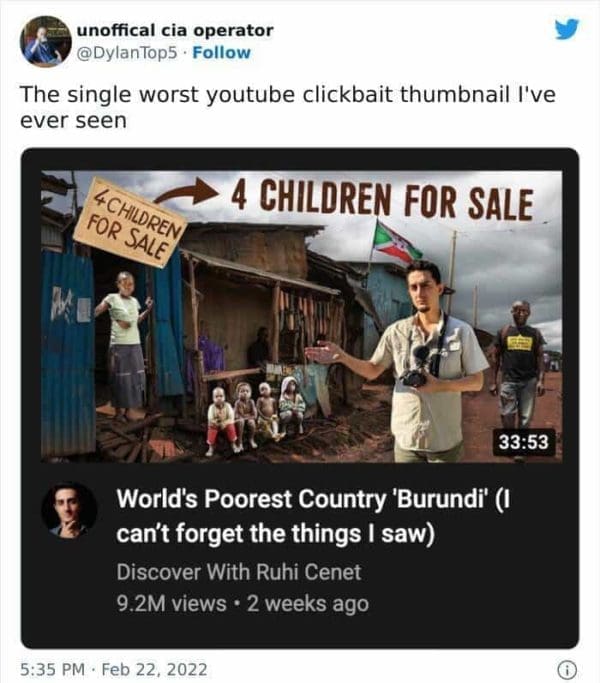Click the 2 weeks ago upload text
This screenshot has height=683, width=600.
click(308, 604)
